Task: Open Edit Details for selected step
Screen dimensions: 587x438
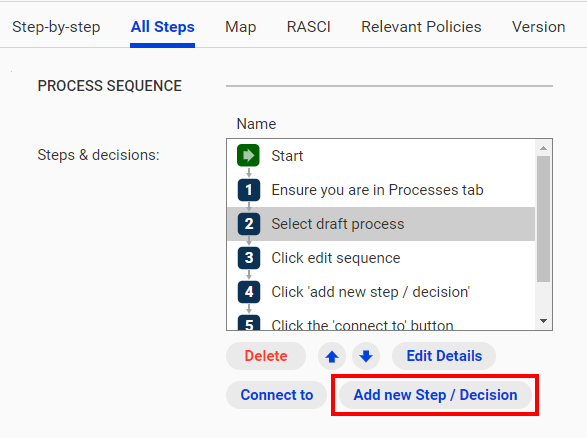Action: [444, 356]
